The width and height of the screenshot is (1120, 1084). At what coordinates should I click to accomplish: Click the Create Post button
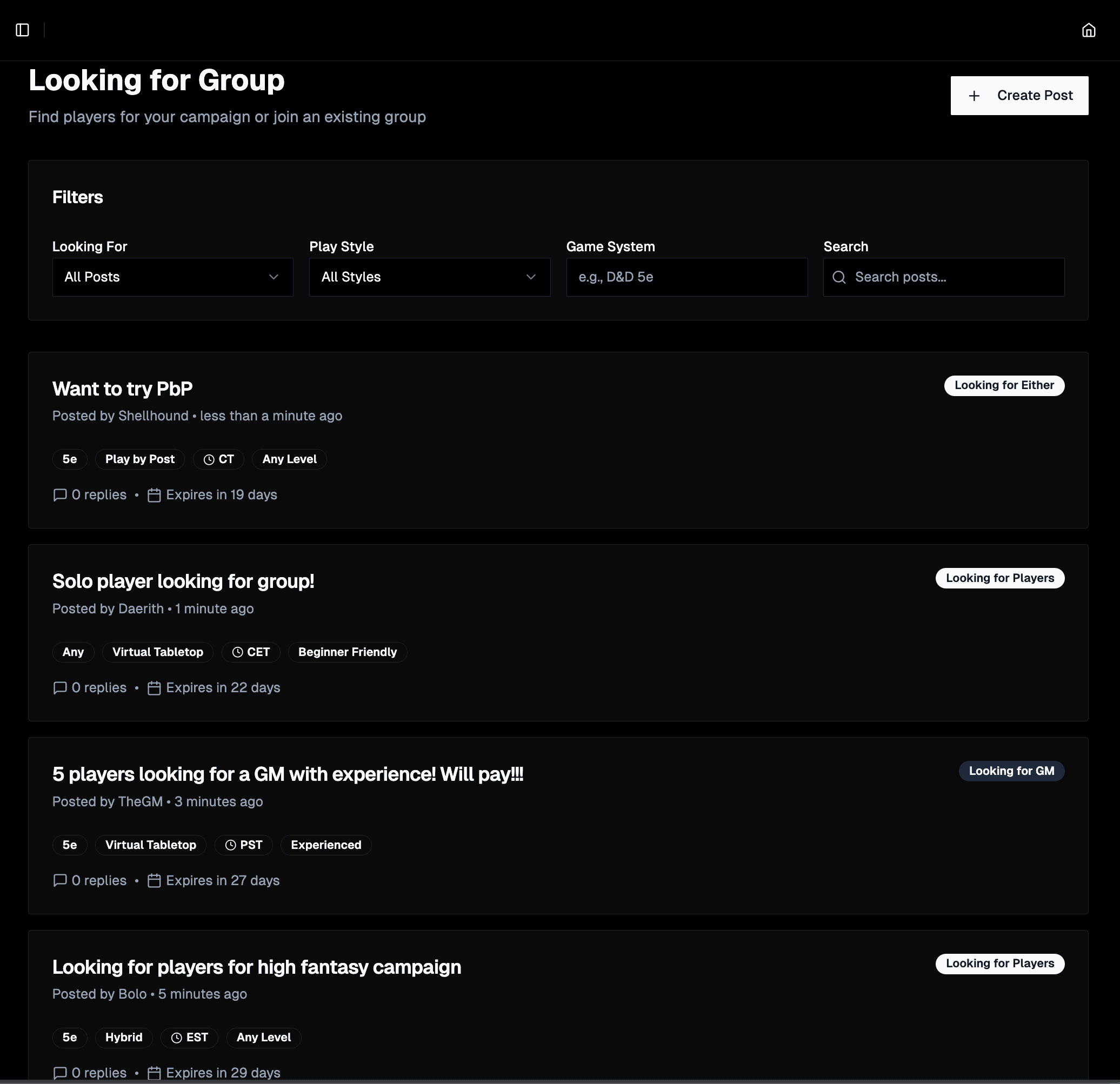click(x=1019, y=96)
